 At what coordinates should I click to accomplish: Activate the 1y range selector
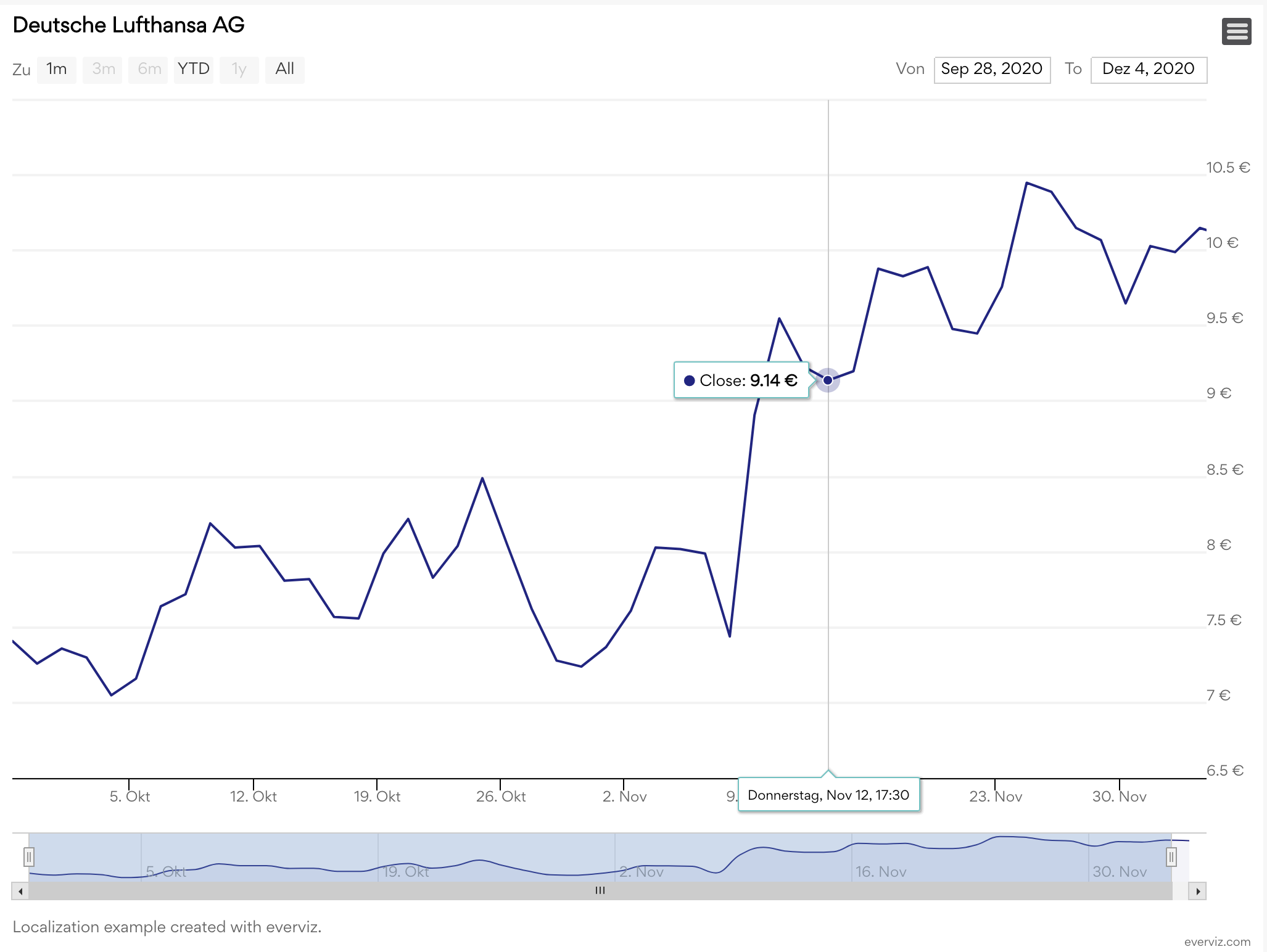coord(239,70)
